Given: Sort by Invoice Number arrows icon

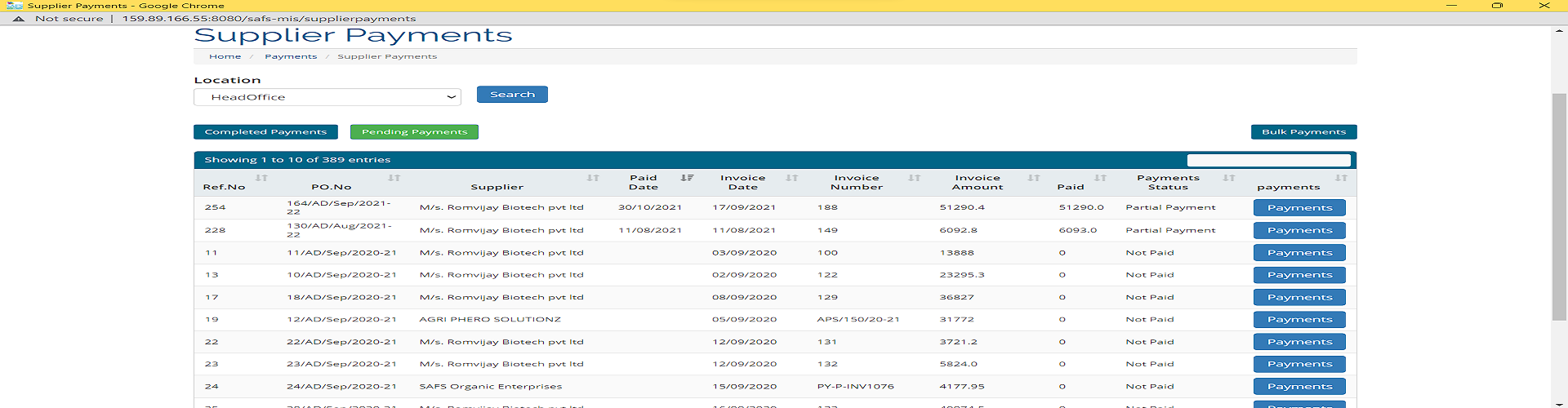Looking at the screenshot, I should 914,178.
